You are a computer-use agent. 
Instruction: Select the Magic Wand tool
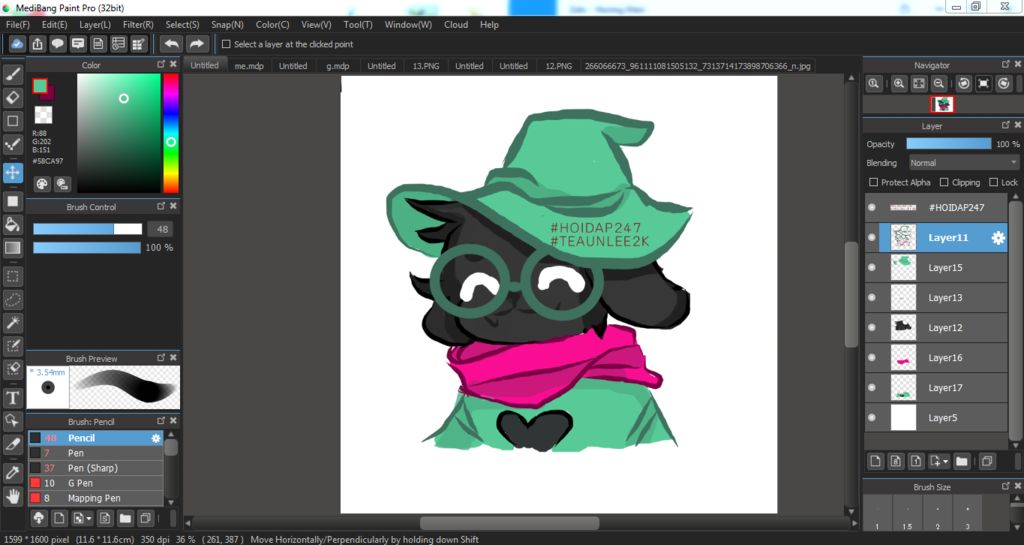click(x=12, y=322)
